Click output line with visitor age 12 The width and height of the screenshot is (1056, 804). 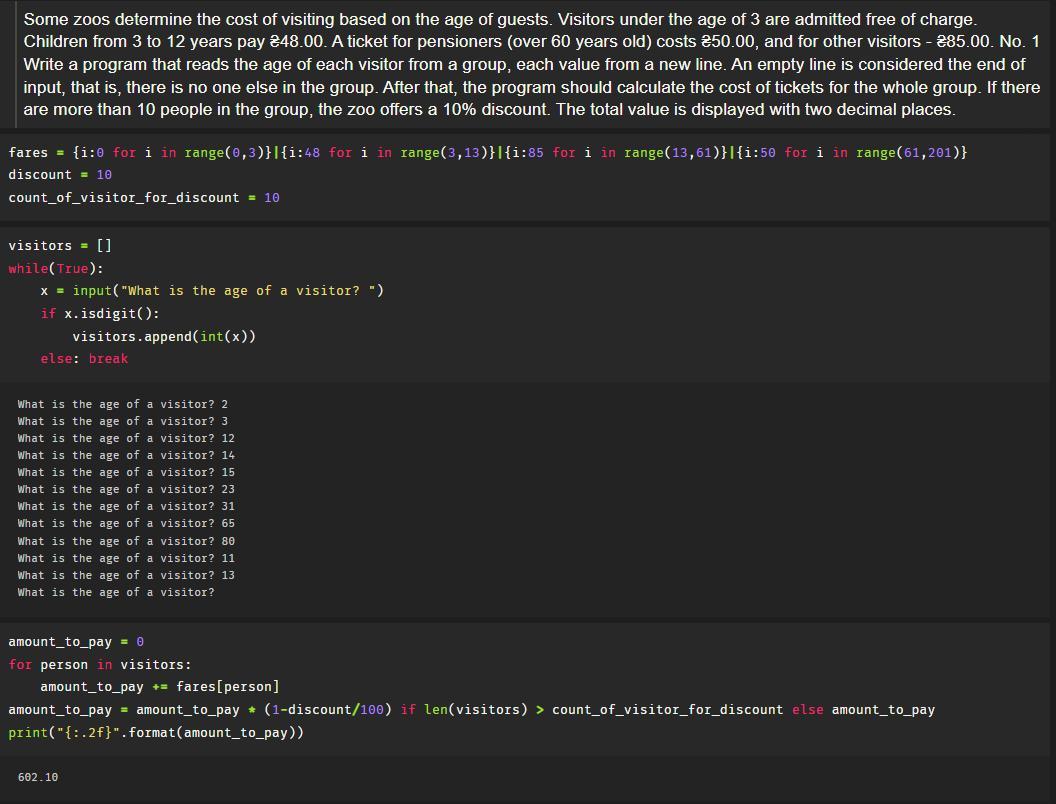(x=126, y=438)
